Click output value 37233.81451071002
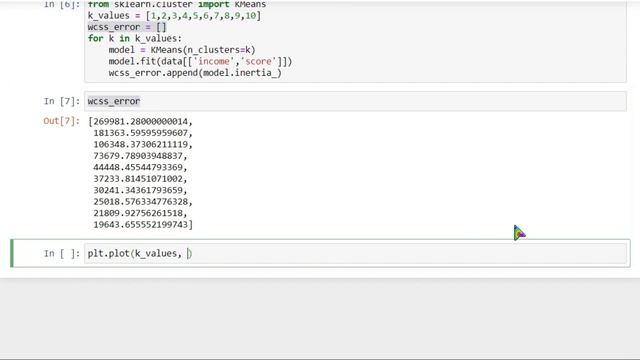This screenshot has width=640, height=360. (138, 179)
